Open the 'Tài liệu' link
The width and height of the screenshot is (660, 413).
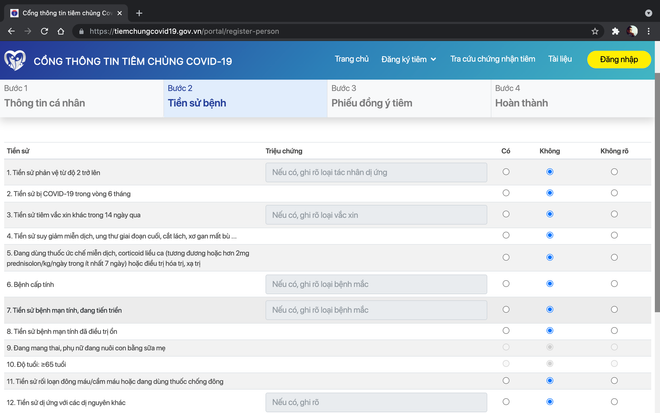(x=561, y=60)
